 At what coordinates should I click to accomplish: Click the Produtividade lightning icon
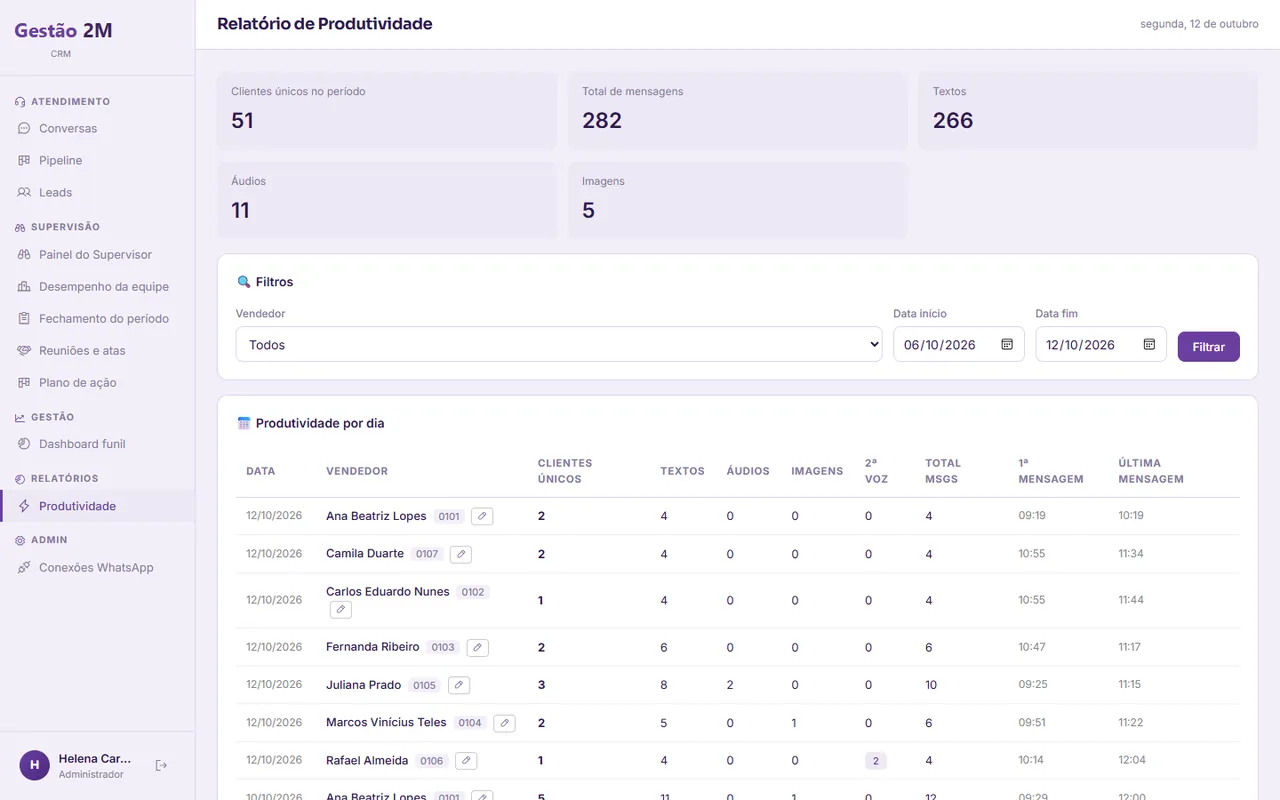(24, 506)
